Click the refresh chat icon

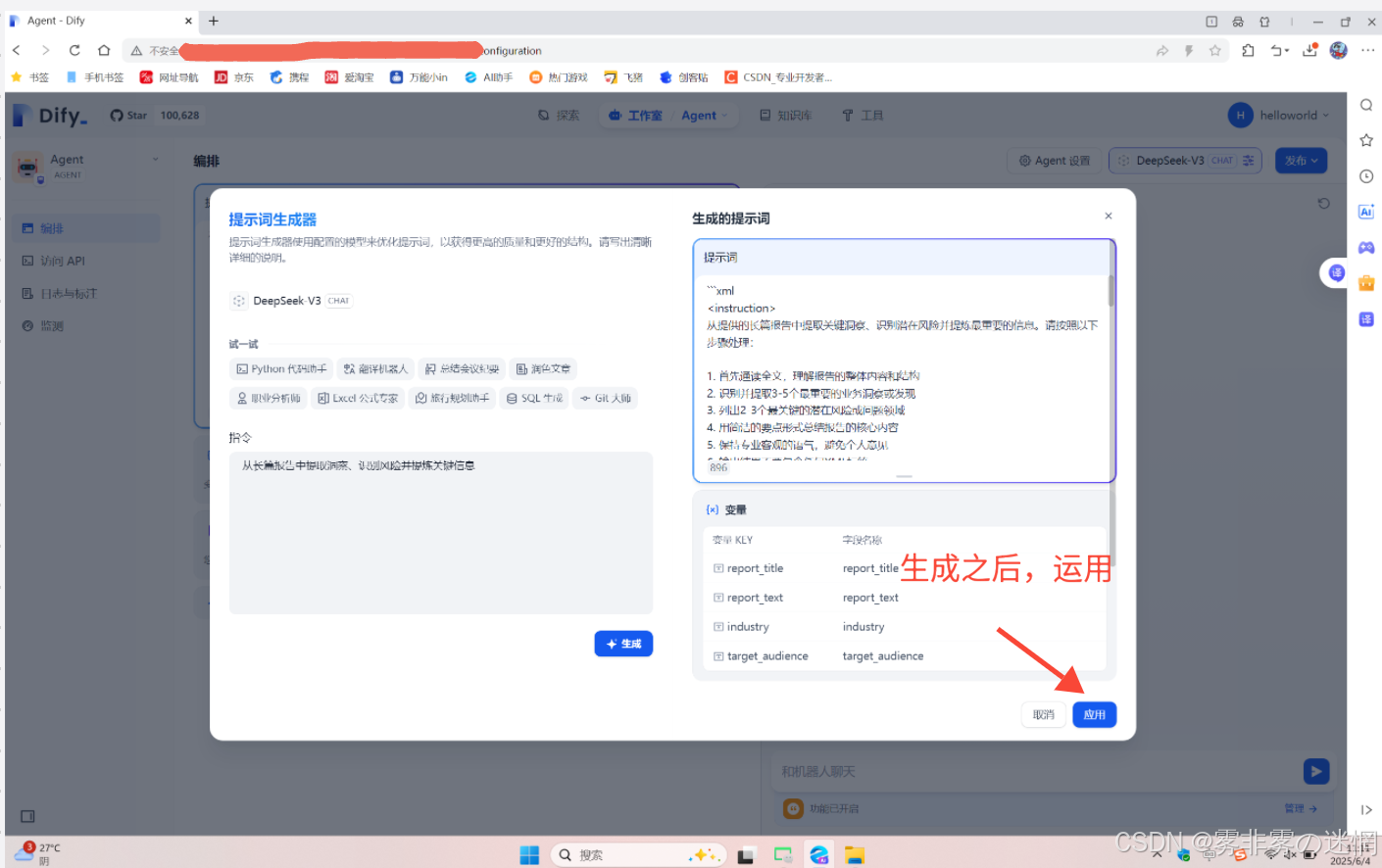click(1323, 204)
